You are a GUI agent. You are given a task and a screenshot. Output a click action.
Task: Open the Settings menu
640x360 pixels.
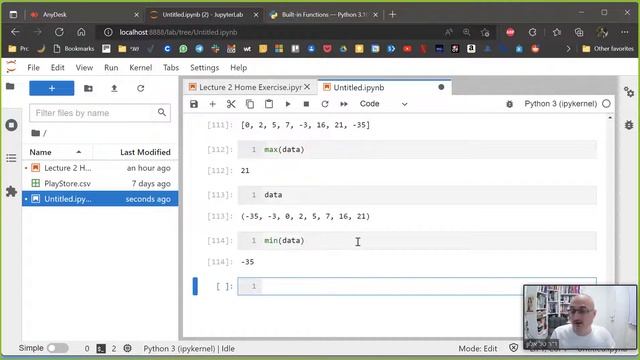(204, 68)
